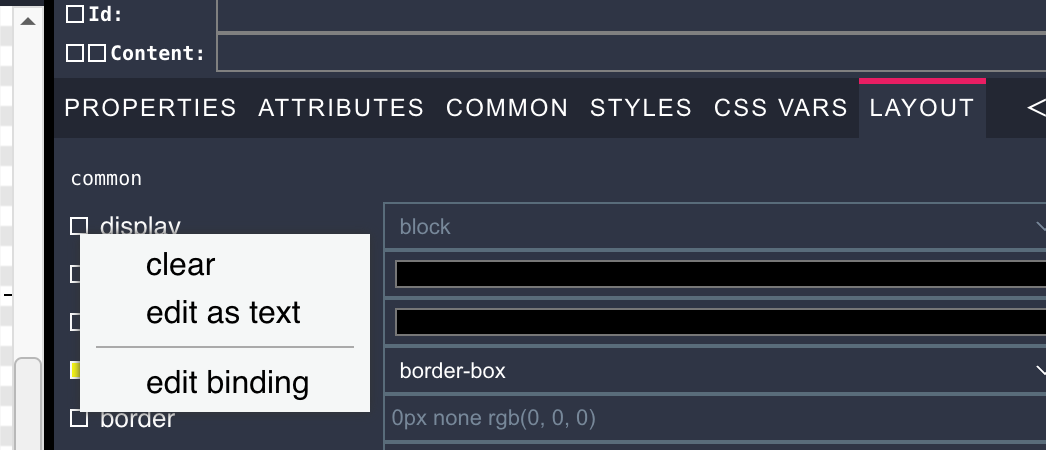Click the yellow binding indicator square
This screenshot has height=450, width=1046.
tap(75, 370)
